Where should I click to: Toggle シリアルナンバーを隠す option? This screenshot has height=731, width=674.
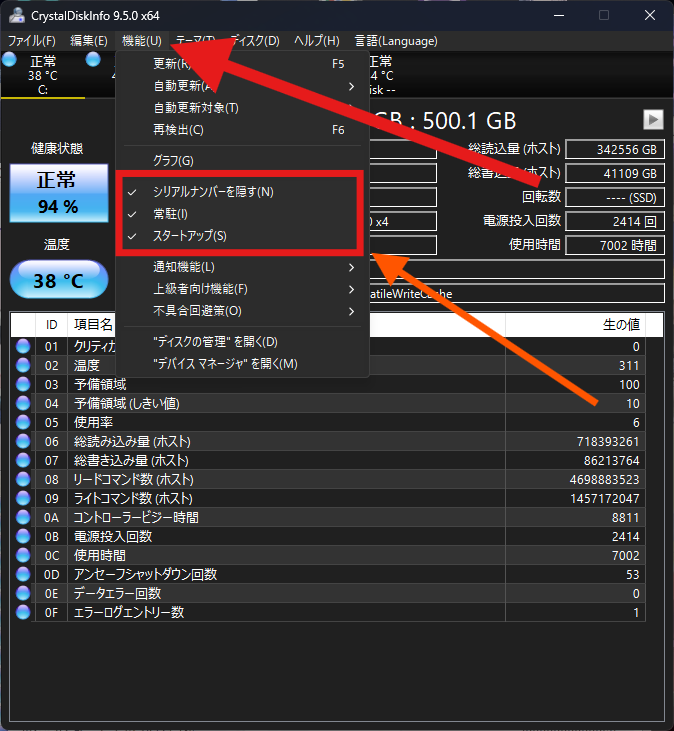tap(212, 192)
